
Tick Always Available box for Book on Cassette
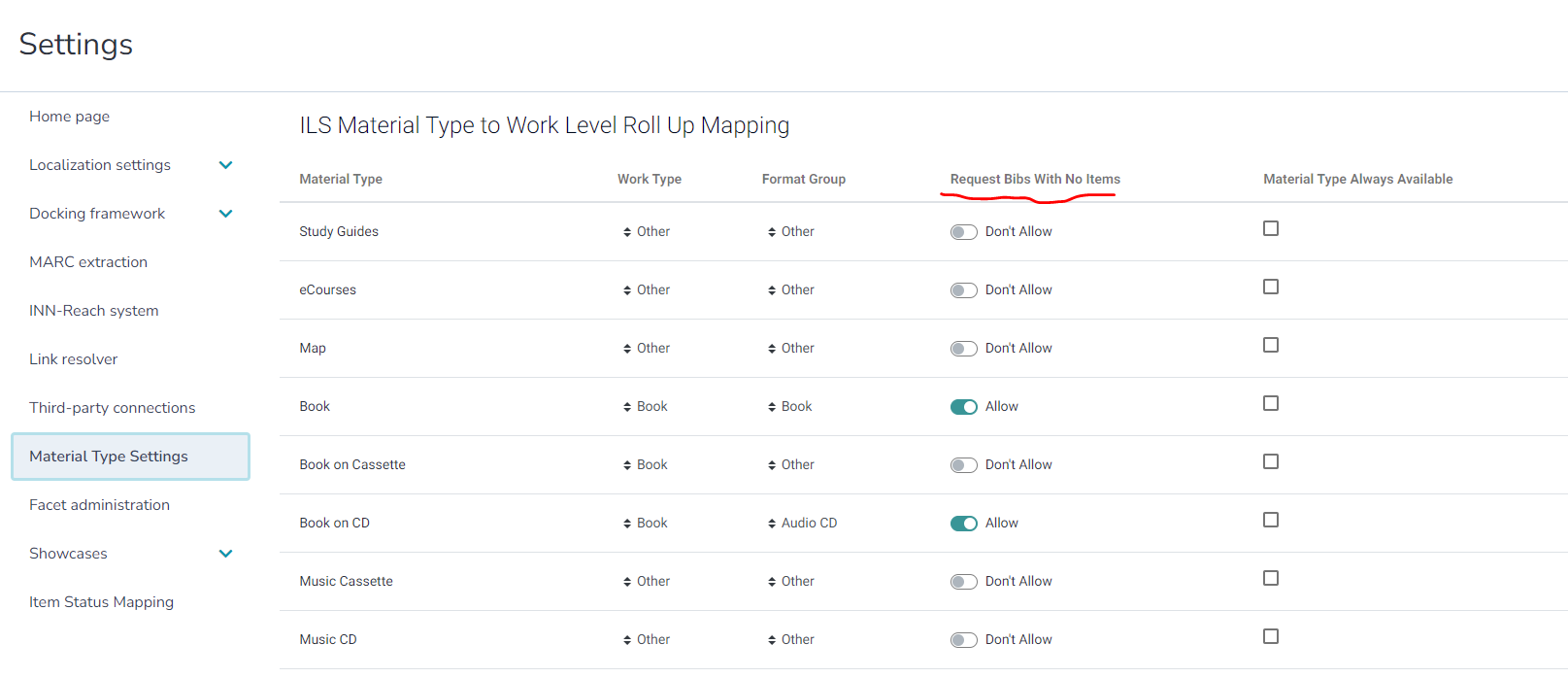1271,461
